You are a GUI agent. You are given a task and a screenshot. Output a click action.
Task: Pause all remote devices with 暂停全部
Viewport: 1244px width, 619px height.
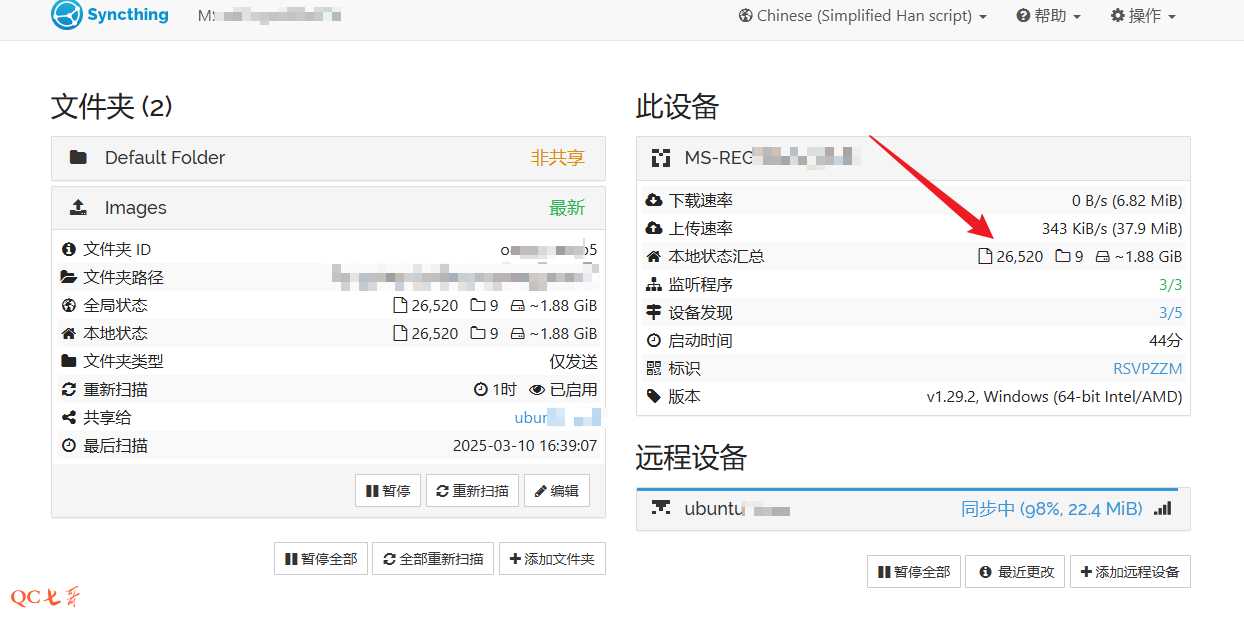click(914, 572)
